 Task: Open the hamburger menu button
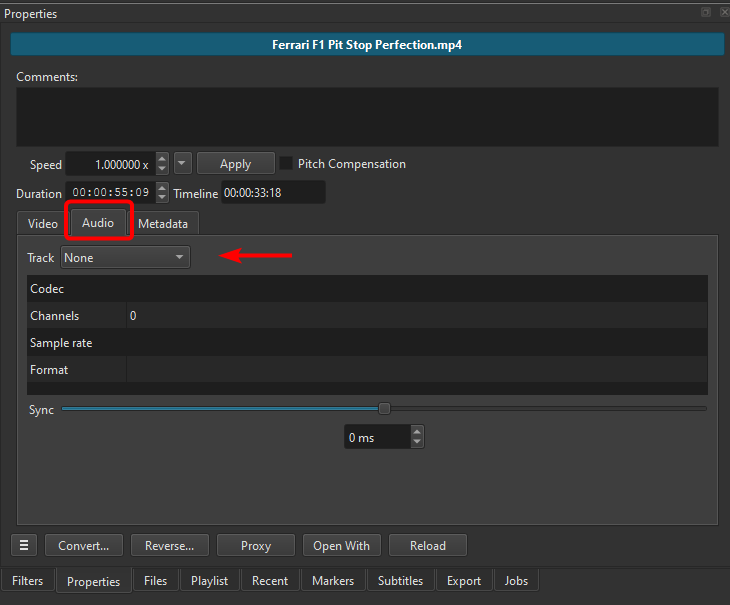(x=24, y=546)
